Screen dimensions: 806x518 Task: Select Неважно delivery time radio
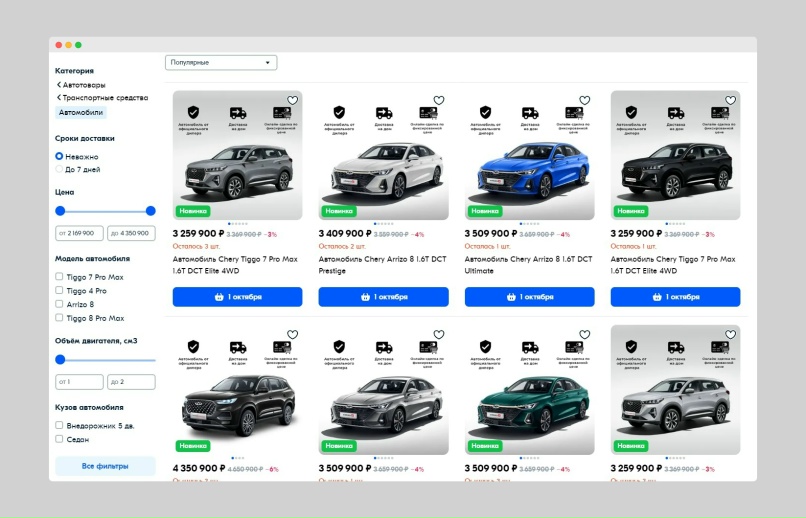click(x=59, y=156)
